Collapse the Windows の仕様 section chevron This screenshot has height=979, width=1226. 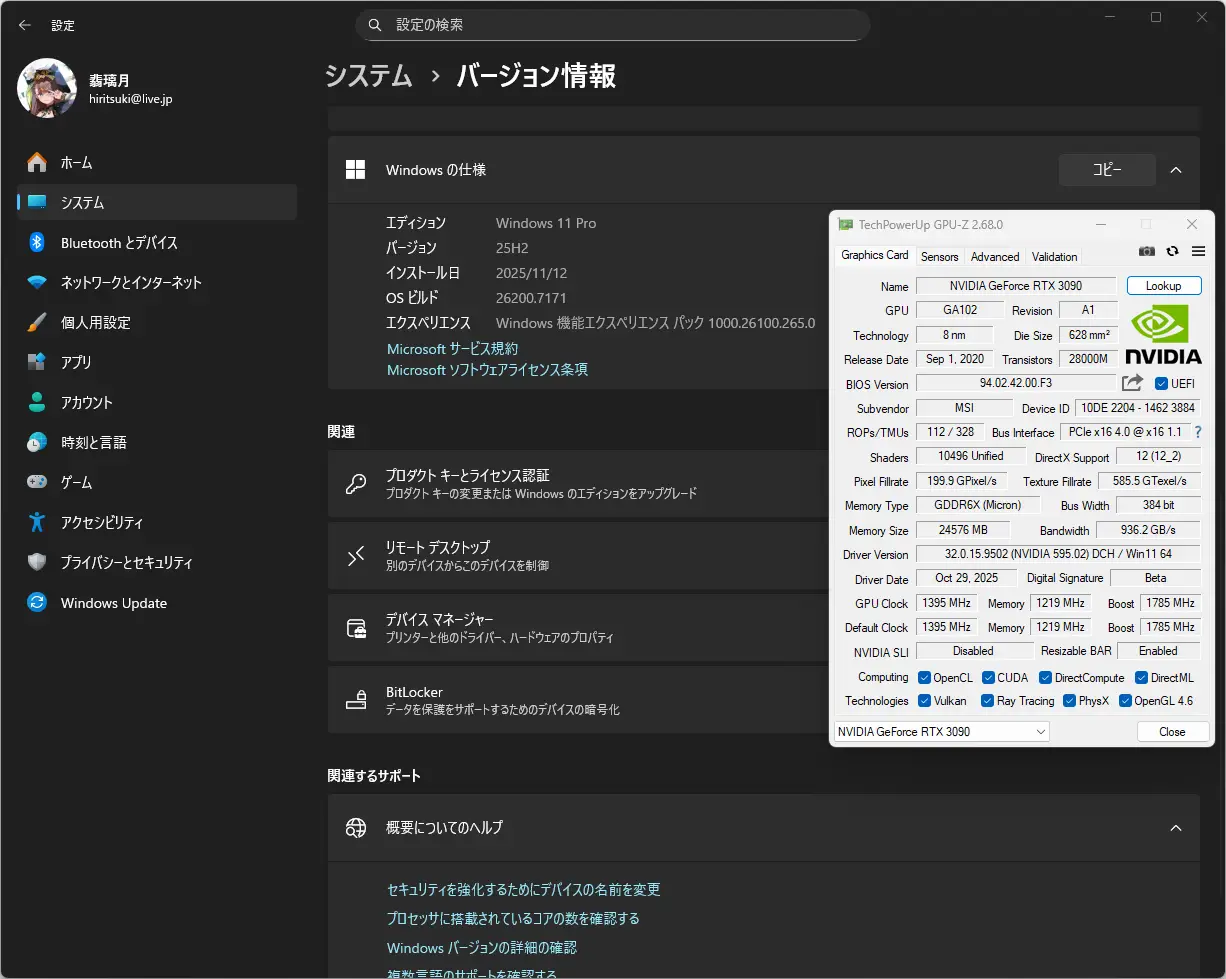tap(1176, 170)
